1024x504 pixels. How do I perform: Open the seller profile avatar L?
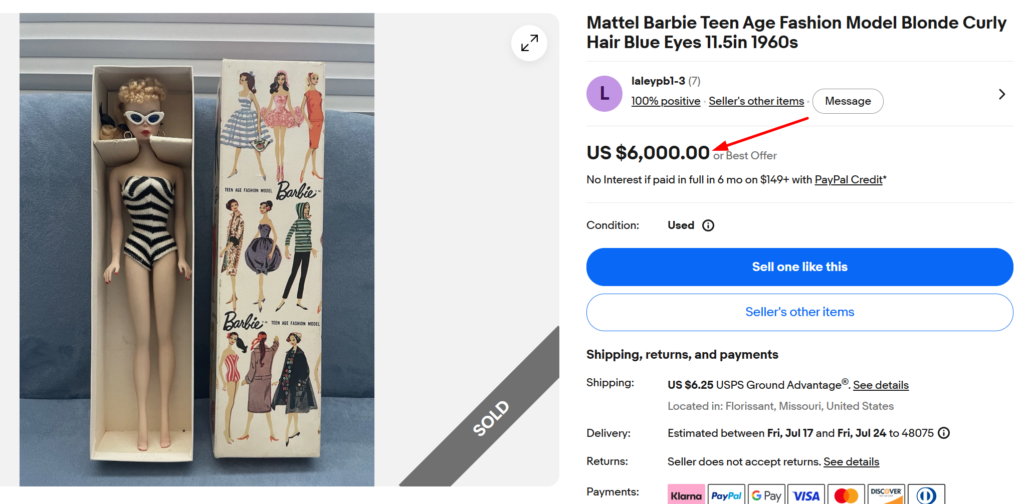click(x=604, y=93)
